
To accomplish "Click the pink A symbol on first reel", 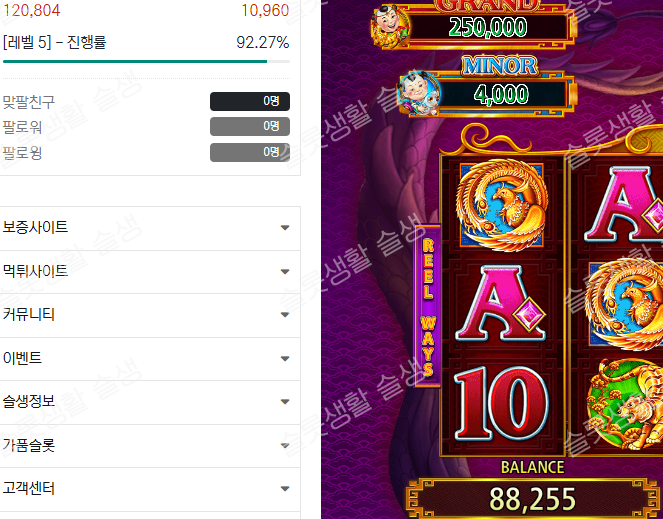I will tap(501, 303).
